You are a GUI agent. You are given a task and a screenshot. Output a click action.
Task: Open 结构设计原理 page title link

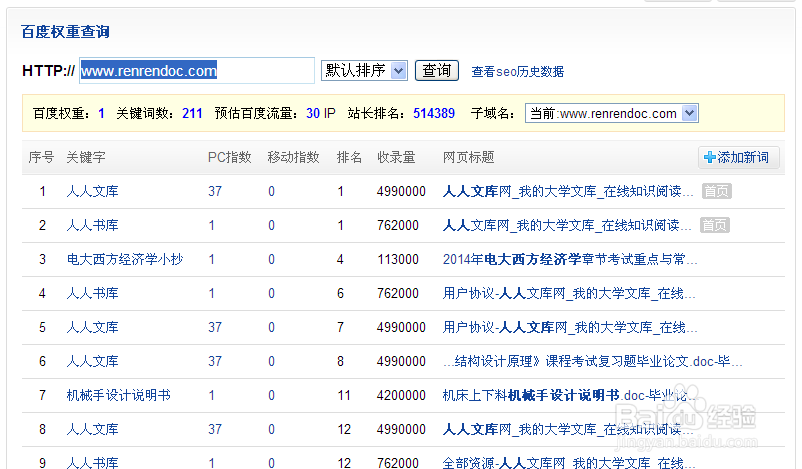coord(592,361)
